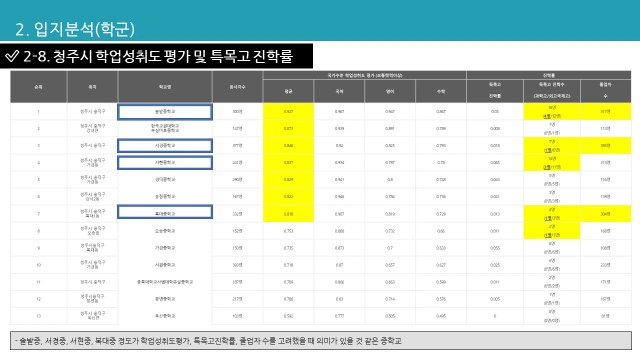This screenshot has width=640, height=360.
Task: Click the '졸업자 수' column header
Action: tap(606, 91)
